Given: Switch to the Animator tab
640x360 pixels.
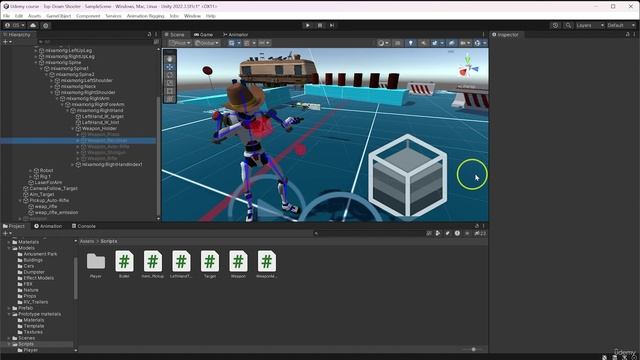Looking at the screenshot, I should click(x=235, y=35).
